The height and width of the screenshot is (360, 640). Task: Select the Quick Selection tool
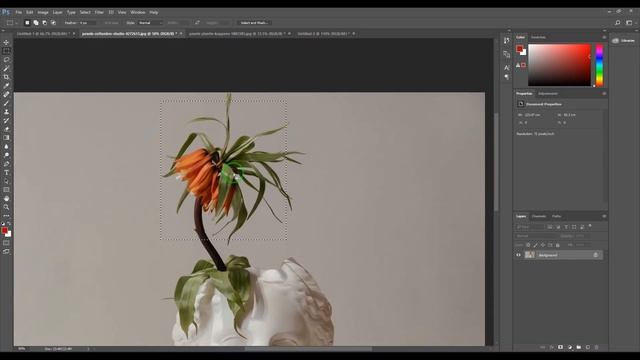click(6, 68)
